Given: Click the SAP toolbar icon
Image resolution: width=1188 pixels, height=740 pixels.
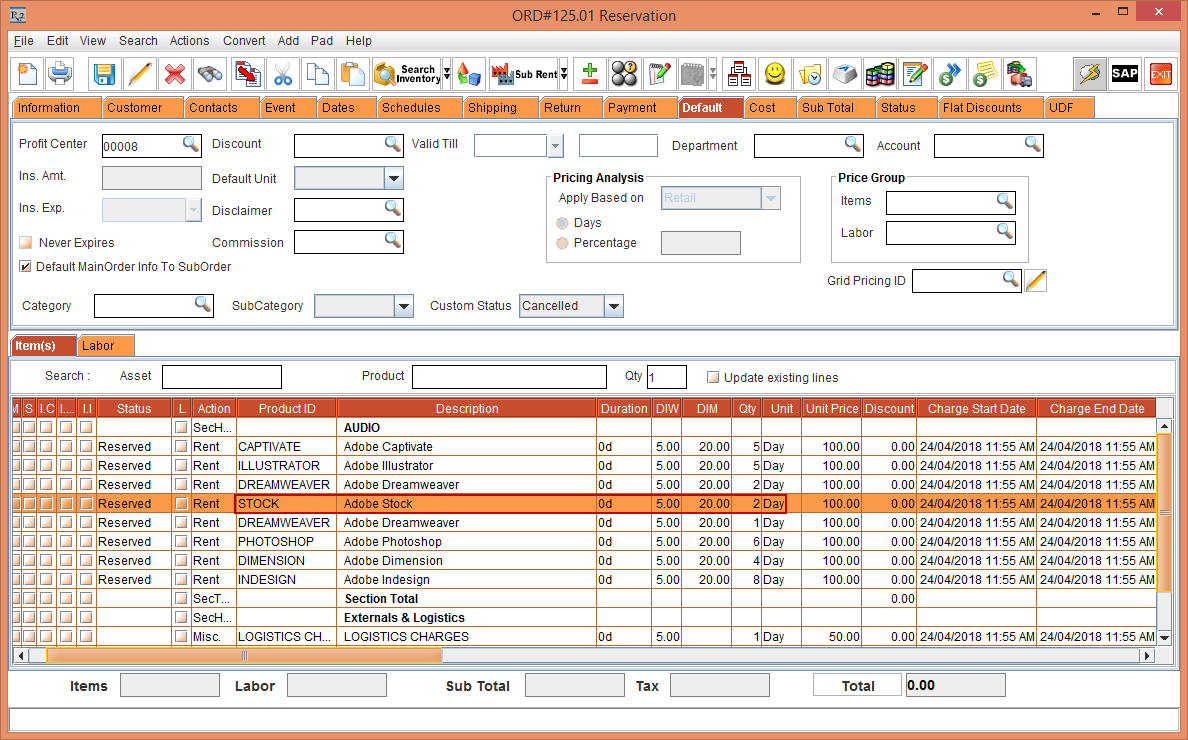Looking at the screenshot, I should [1125, 74].
